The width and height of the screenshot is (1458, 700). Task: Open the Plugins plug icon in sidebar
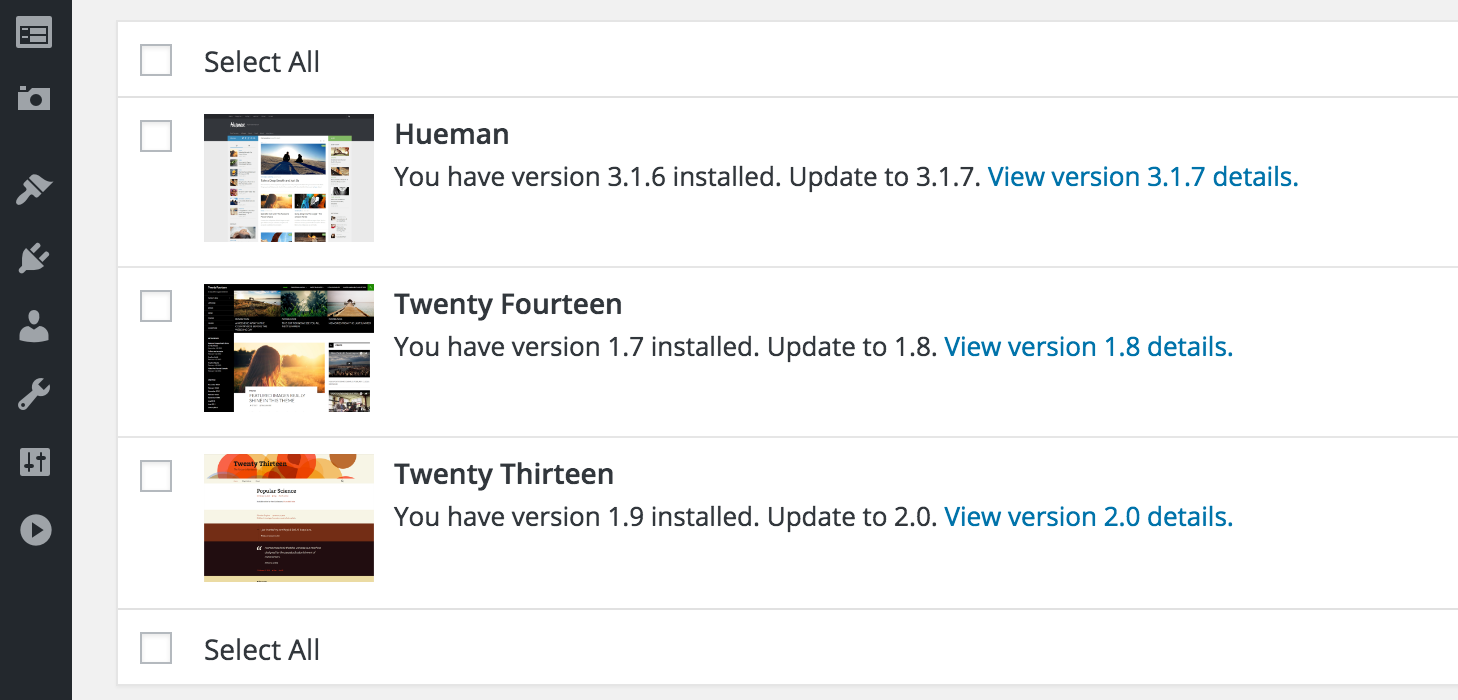pyautogui.click(x=34, y=258)
